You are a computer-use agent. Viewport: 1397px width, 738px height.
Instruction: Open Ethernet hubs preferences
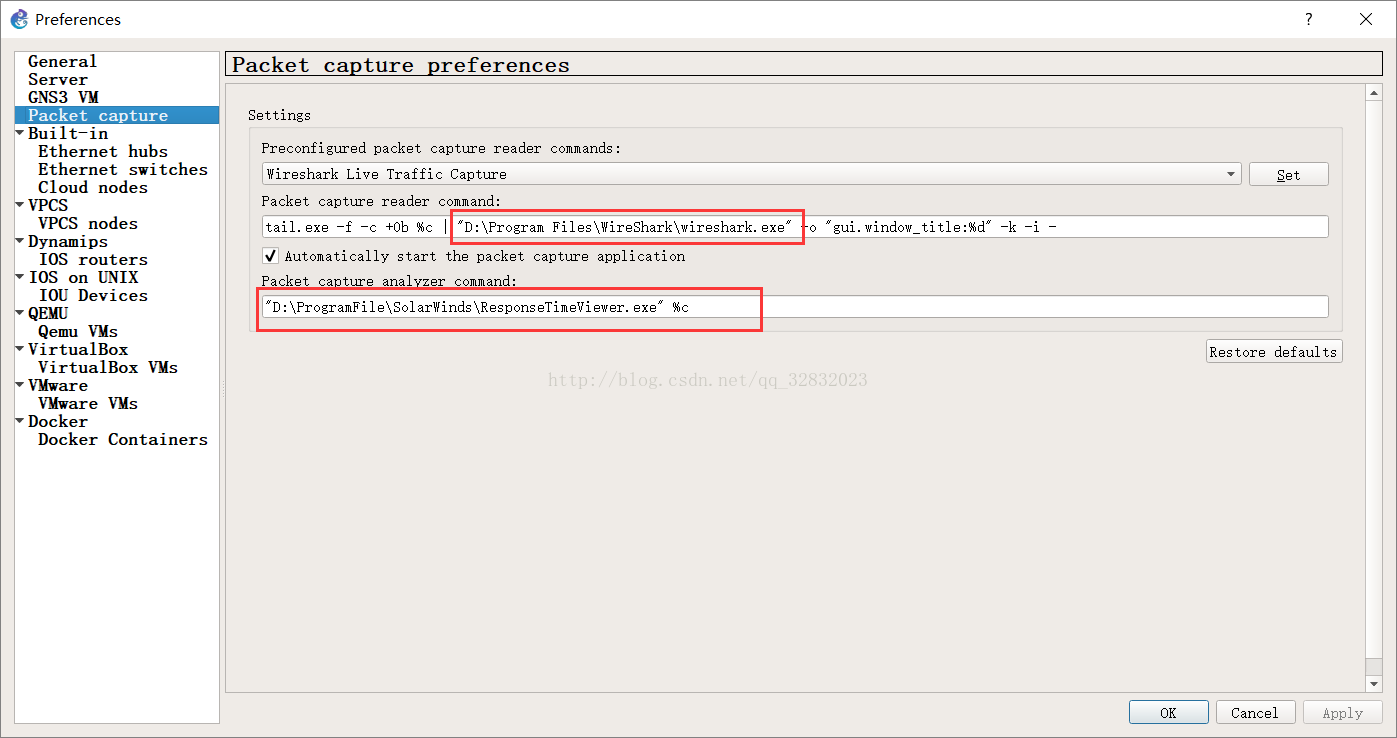[103, 152]
